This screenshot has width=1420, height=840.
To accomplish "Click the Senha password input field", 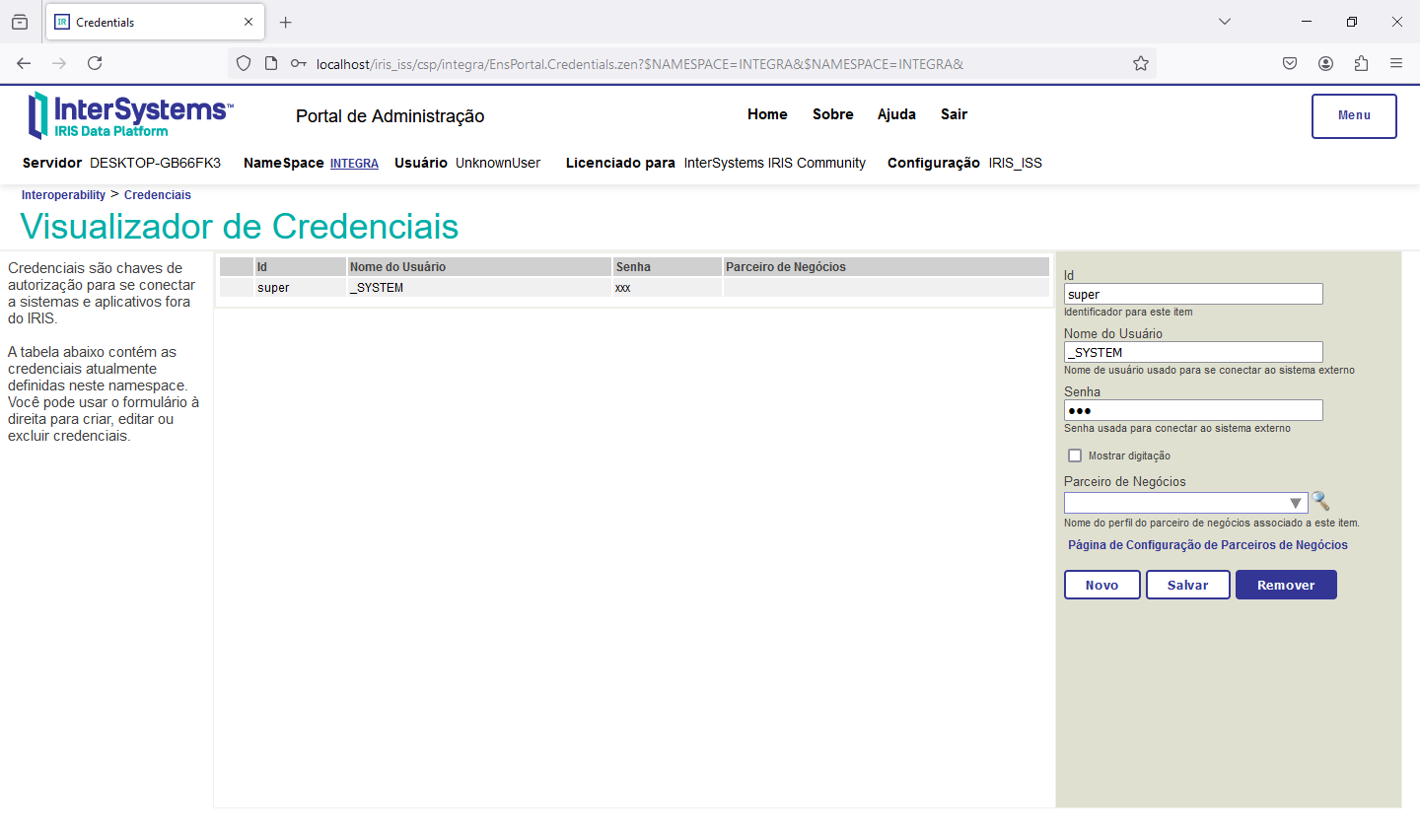I will (1193, 410).
